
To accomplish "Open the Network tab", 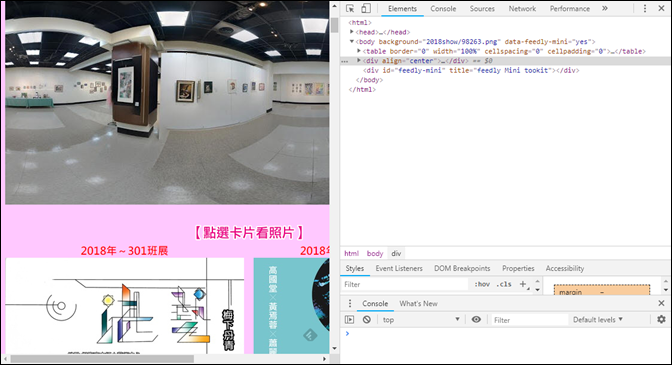I will [522, 9].
